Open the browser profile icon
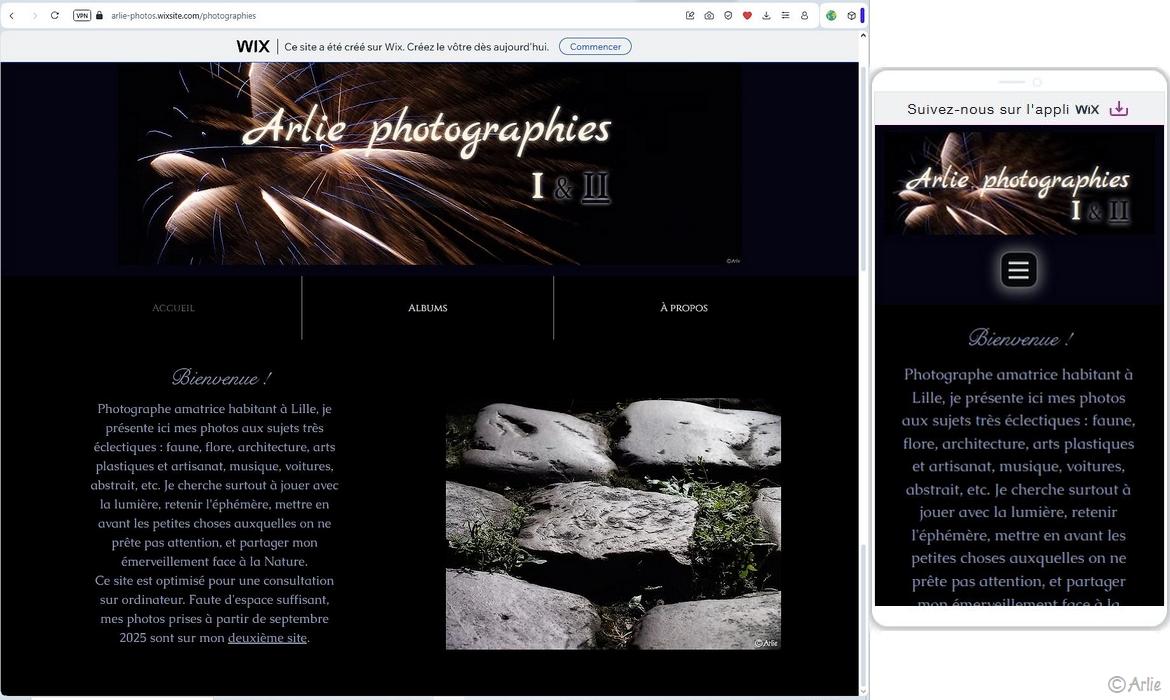This screenshot has height=700, width=1170. click(x=804, y=15)
